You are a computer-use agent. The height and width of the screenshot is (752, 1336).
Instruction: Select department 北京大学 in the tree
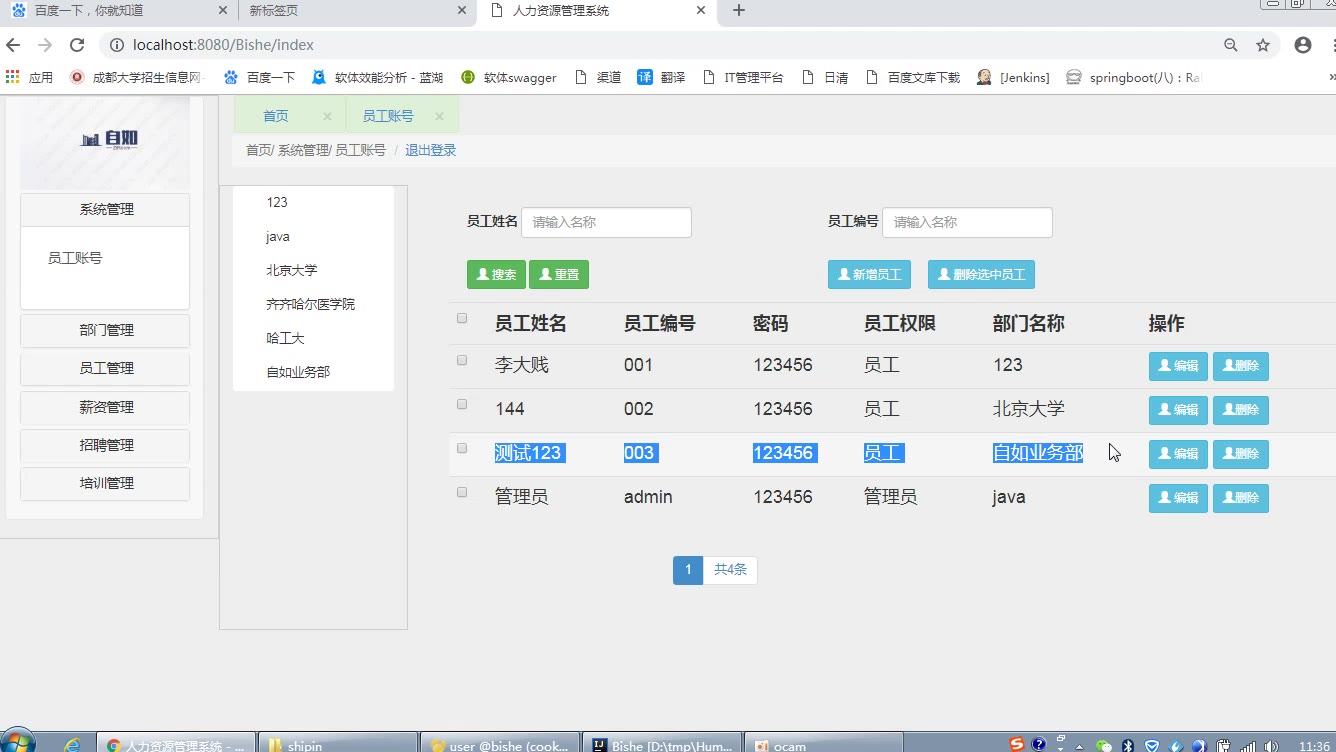click(292, 270)
